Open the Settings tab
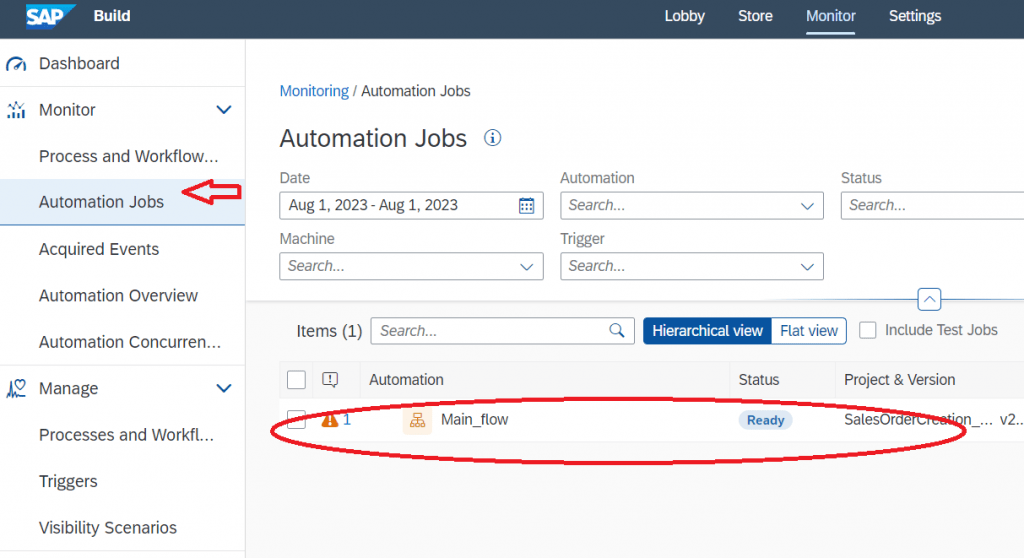This screenshot has width=1024, height=558. pos(915,16)
